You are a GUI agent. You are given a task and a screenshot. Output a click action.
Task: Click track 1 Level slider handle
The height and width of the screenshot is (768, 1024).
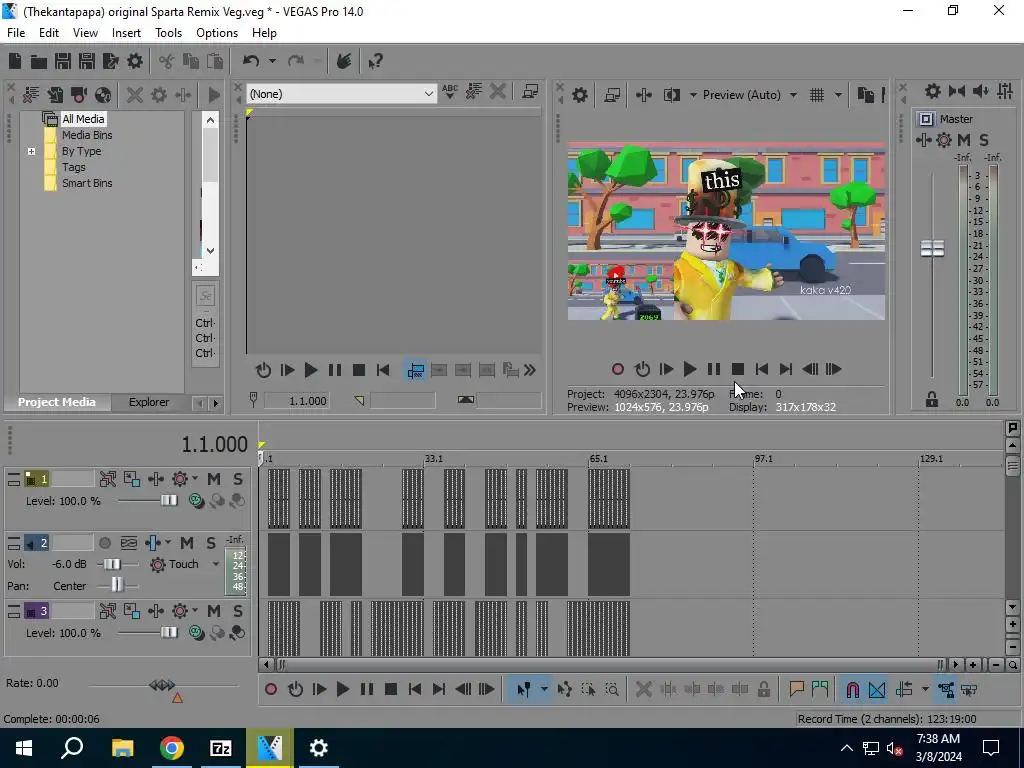[x=168, y=501]
